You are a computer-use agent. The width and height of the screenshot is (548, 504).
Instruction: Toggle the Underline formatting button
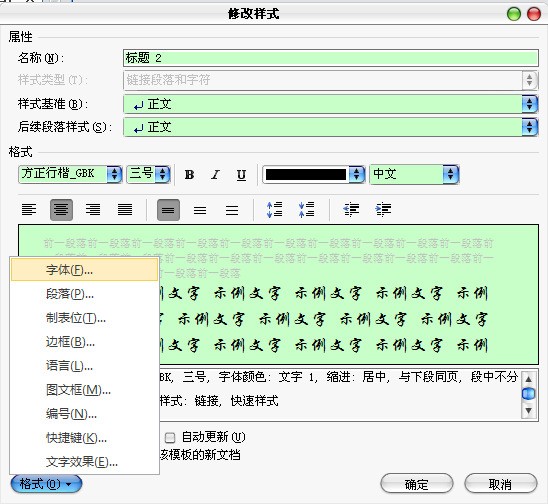point(241,175)
